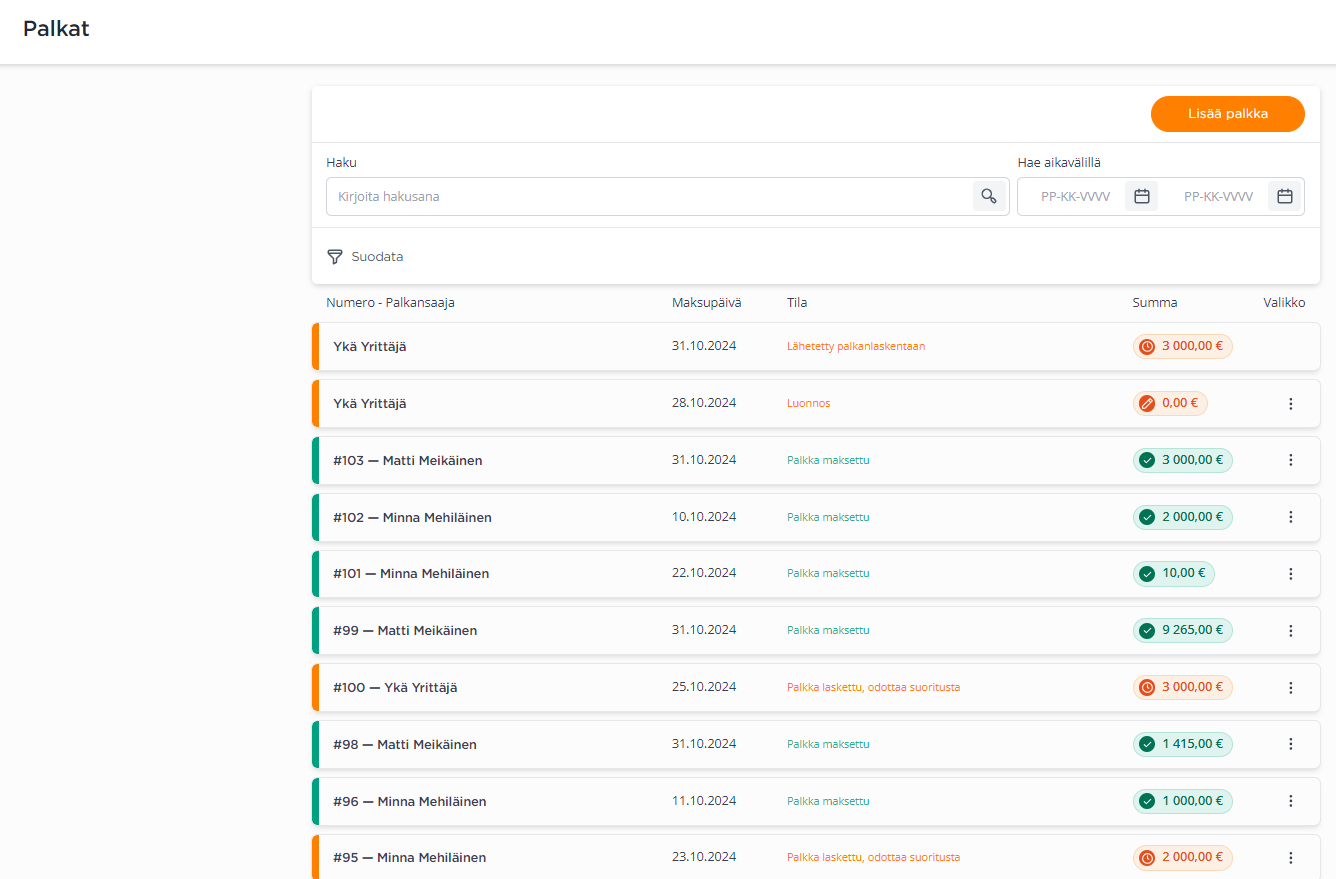Open the three-dot menu for #99 Matti Meikäinen
This screenshot has width=1336, height=879.
click(x=1290, y=631)
